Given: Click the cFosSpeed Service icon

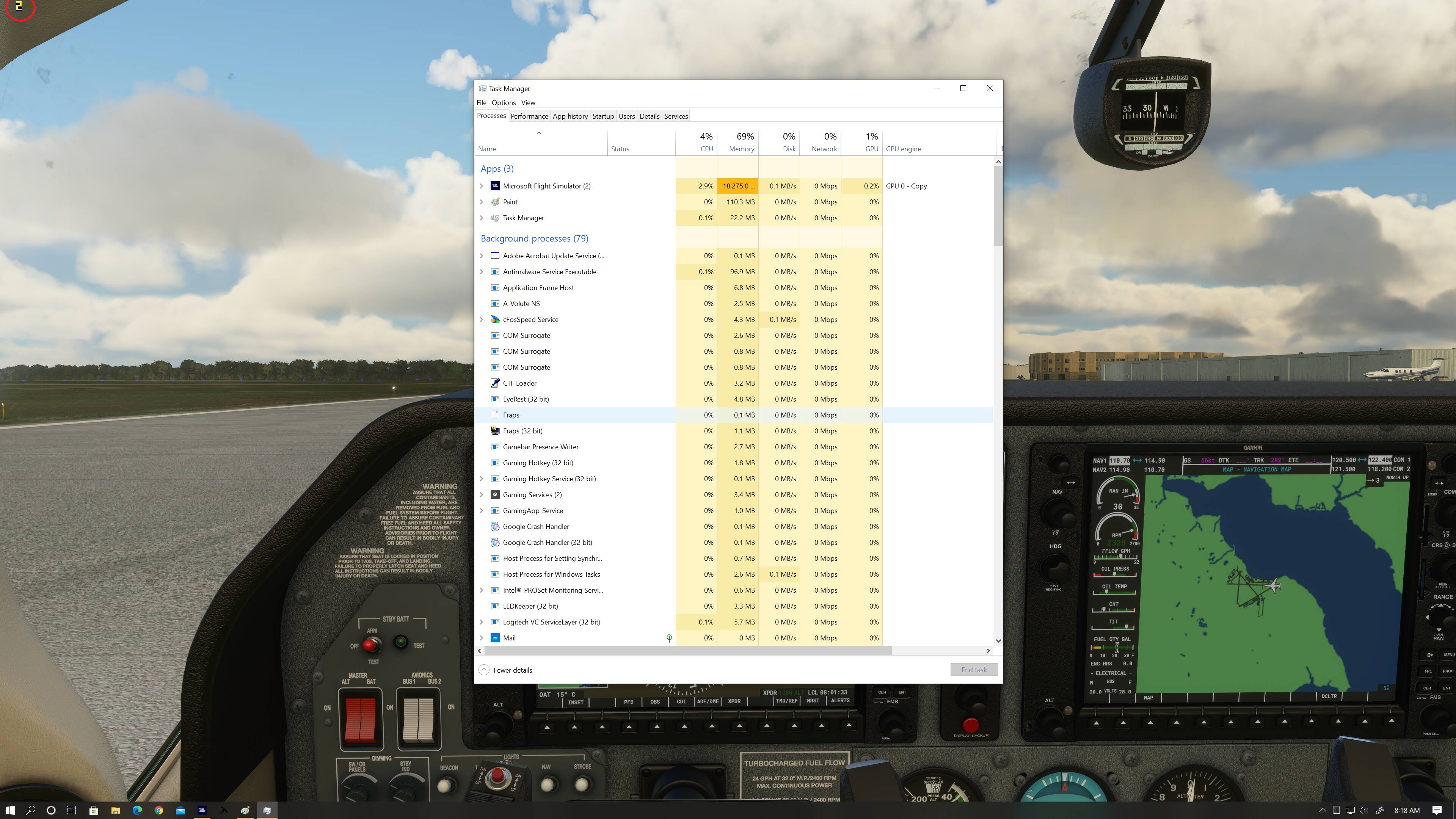Looking at the screenshot, I should (496, 319).
